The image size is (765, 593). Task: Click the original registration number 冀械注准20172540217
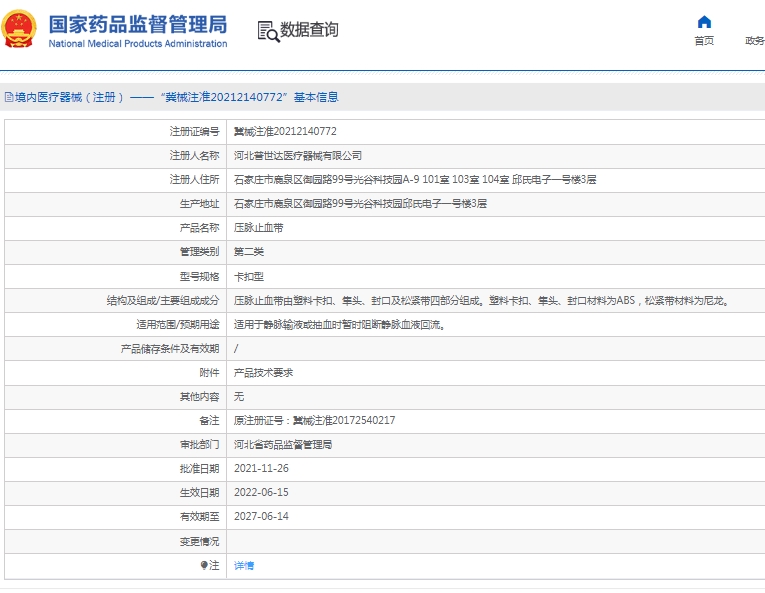pos(314,421)
